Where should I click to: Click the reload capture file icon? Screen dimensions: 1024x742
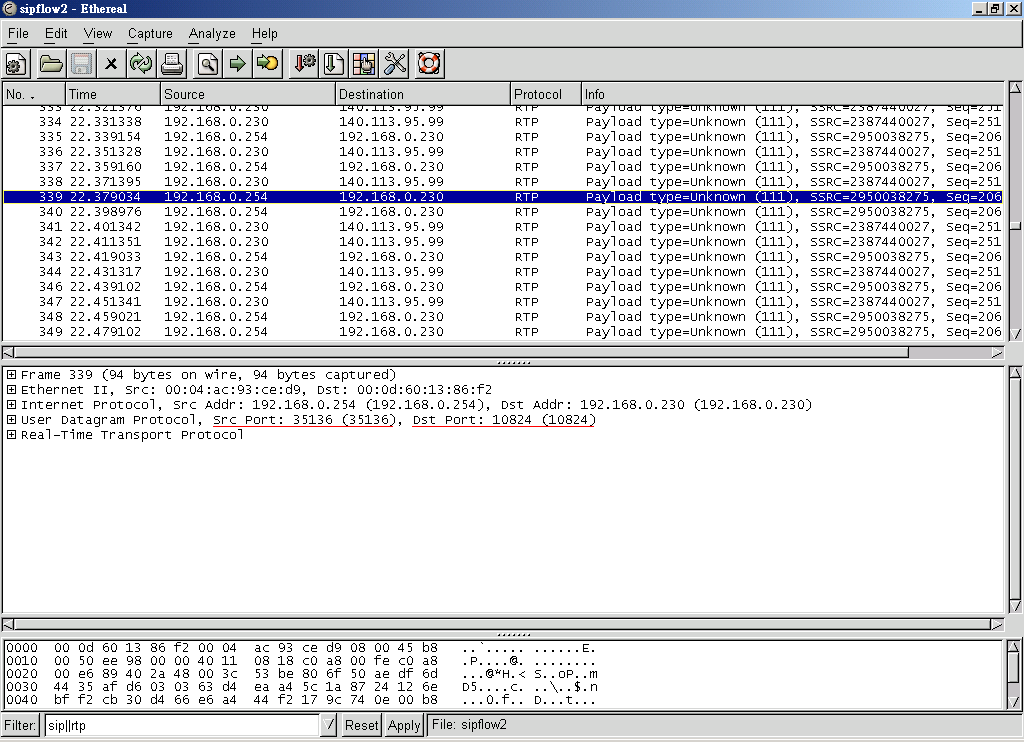(141, 65)
